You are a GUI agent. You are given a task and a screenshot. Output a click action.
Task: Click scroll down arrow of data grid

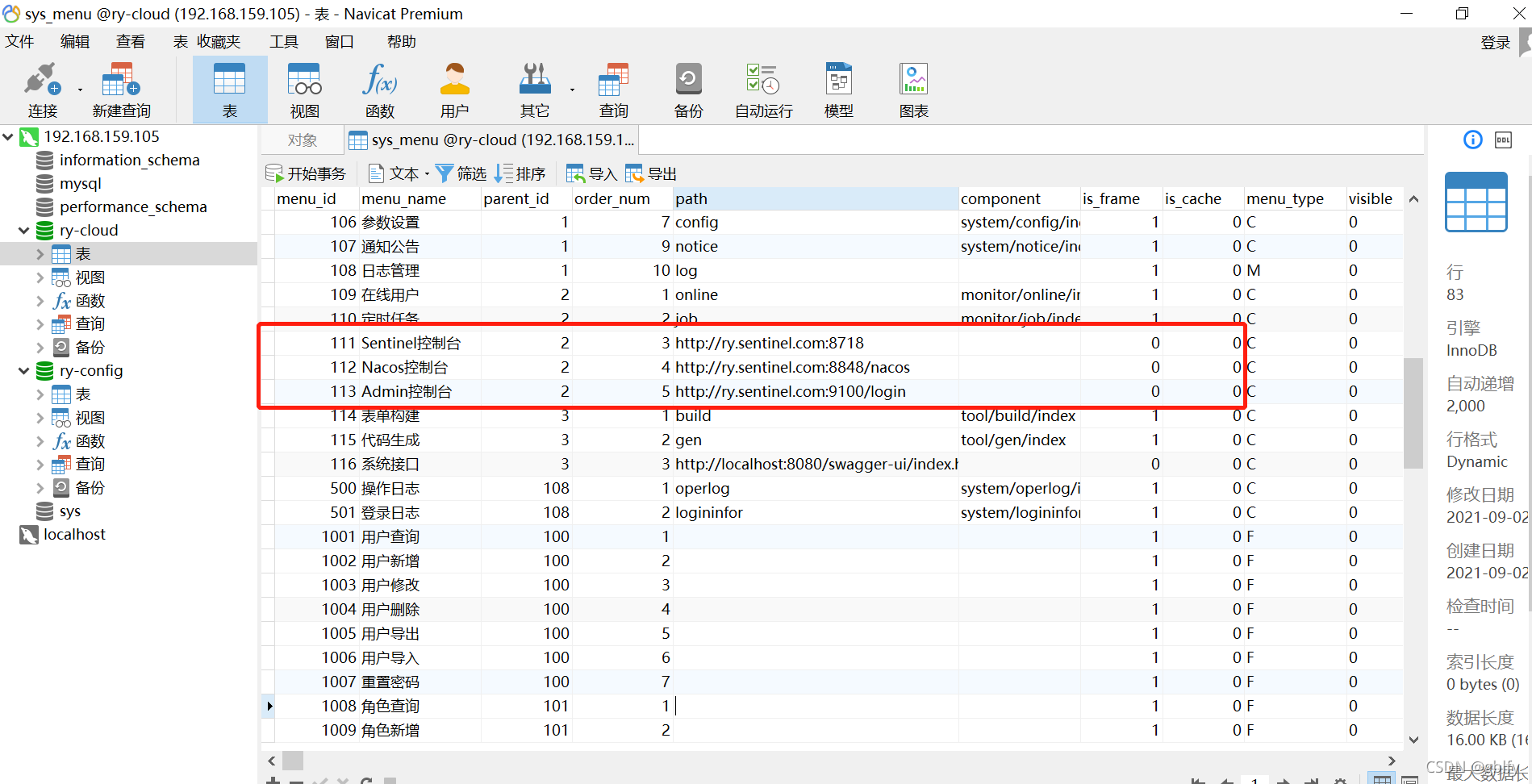tap(1413, 740)
